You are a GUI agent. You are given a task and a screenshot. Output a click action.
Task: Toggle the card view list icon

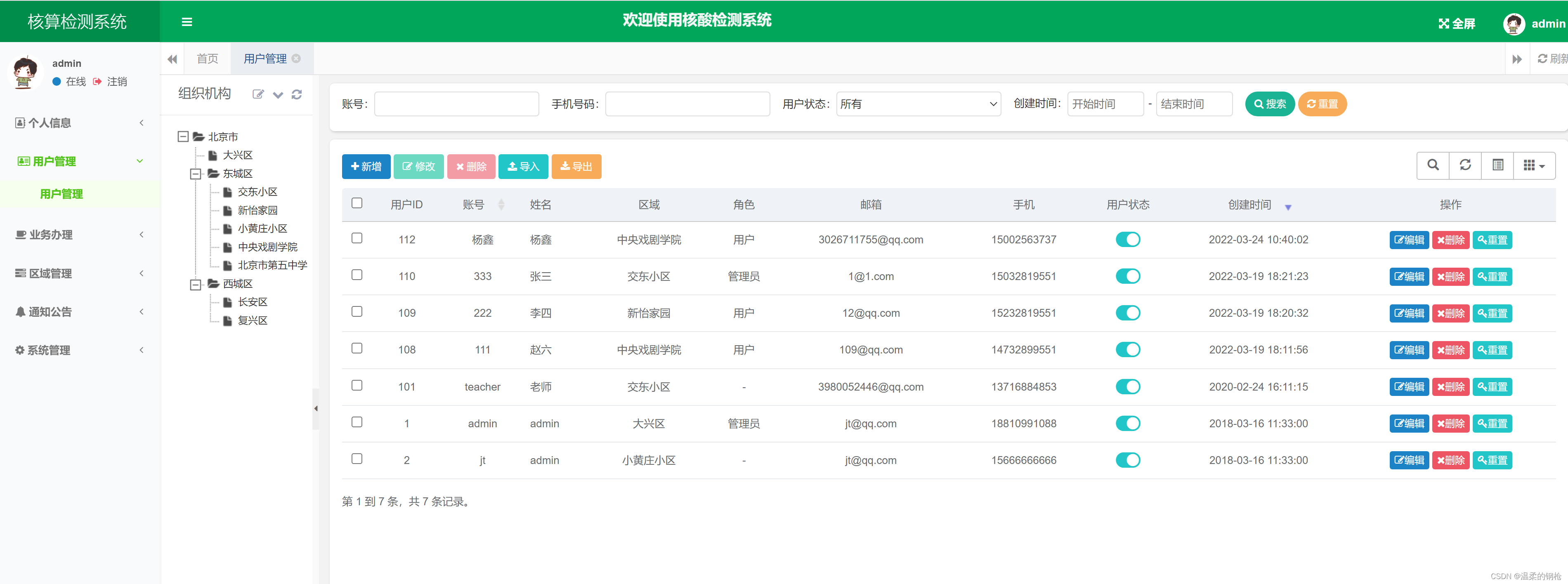(x=1497, y=165)
